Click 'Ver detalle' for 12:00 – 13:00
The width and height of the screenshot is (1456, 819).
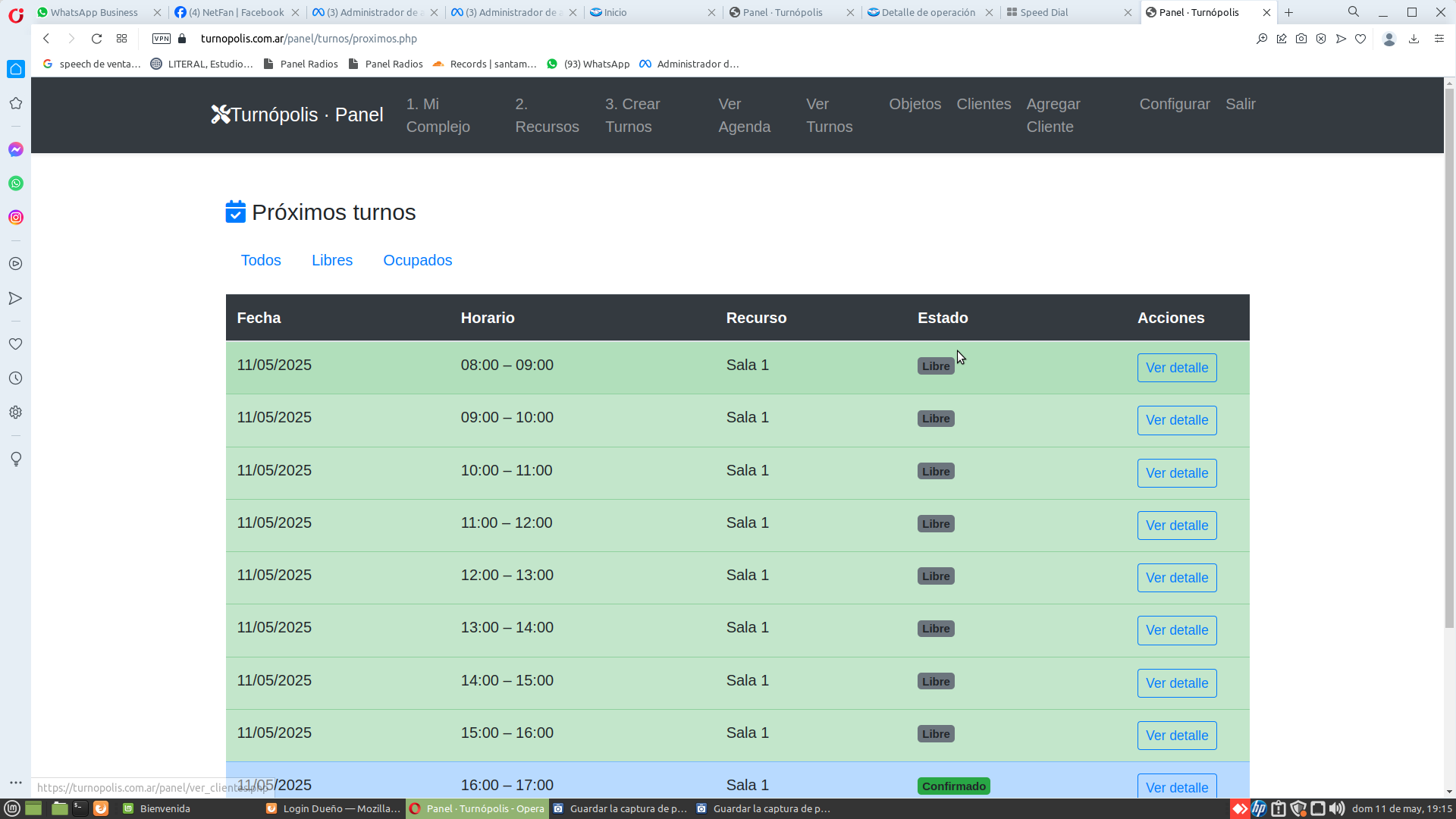(x=1177, y=578)
